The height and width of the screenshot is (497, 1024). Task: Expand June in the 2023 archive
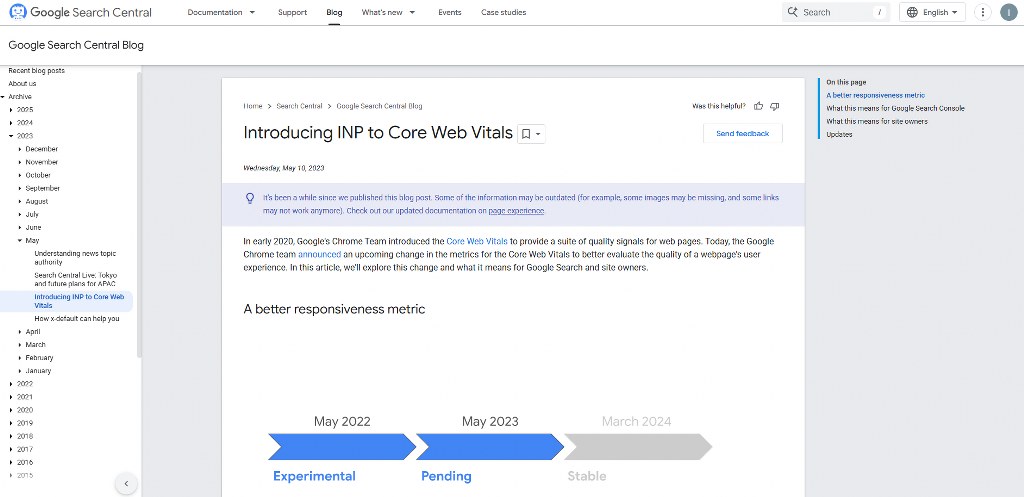20,227
